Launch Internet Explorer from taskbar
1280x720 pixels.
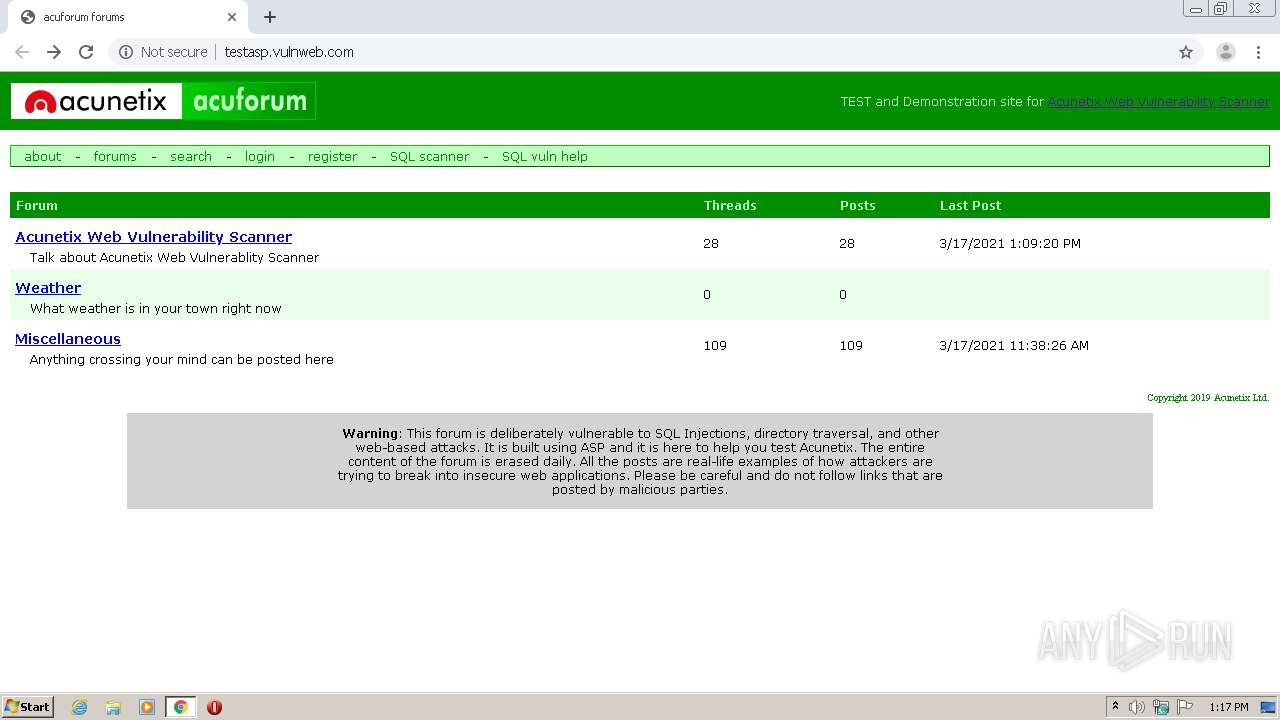(79, 707)
